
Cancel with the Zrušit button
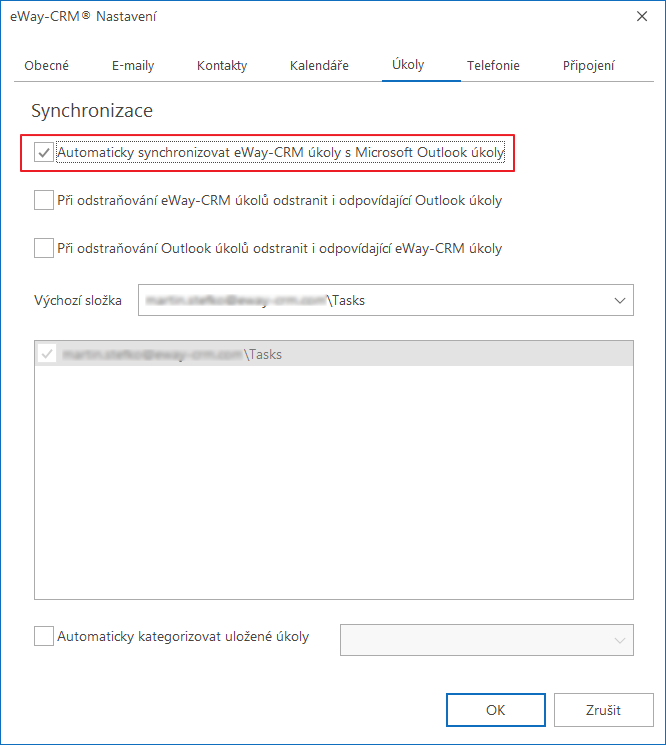tap(603, 710)
